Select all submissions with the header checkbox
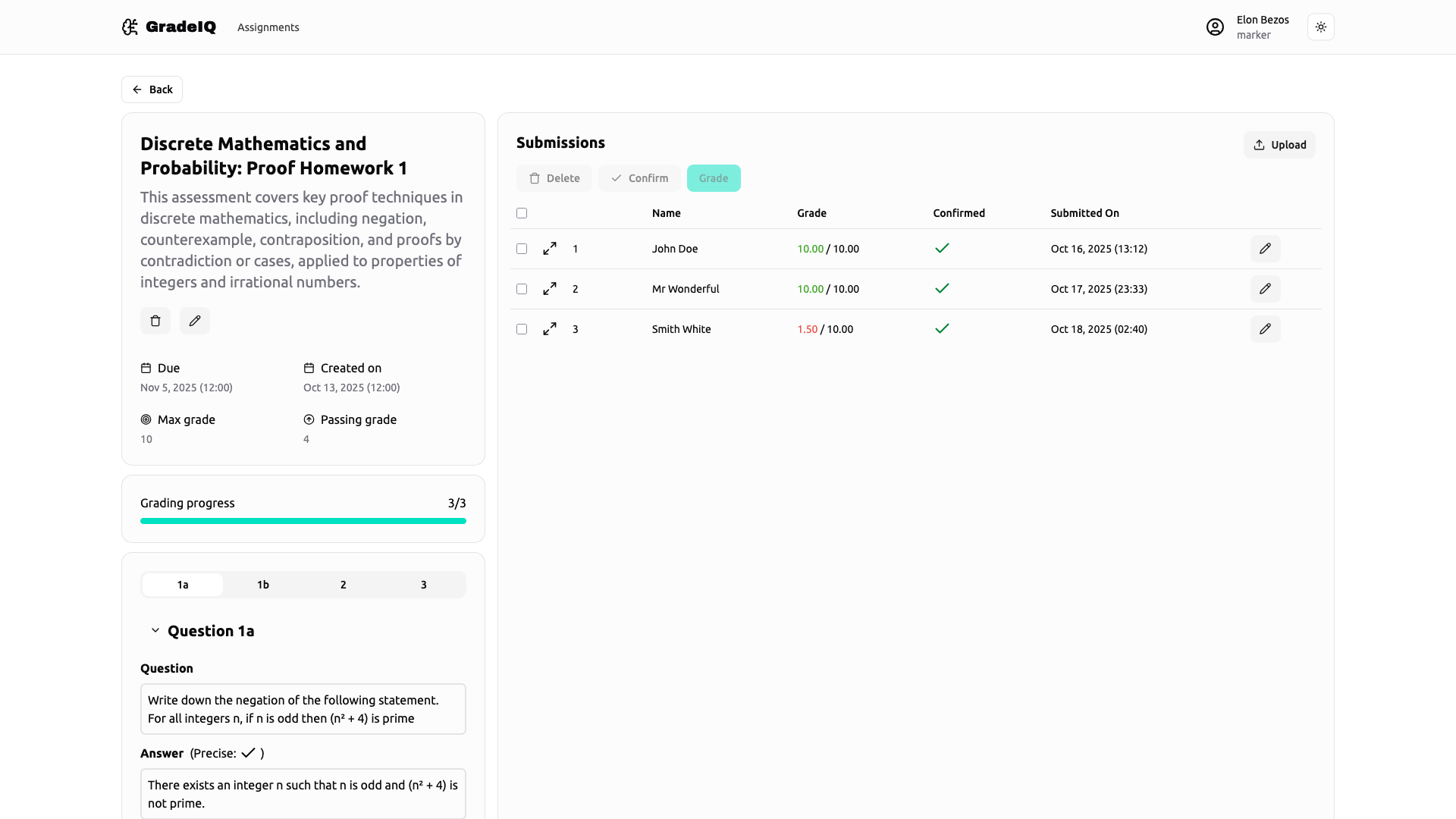Image resolution: width=1456 pixels, height=819 pixels. pyautogui.click(x=522, y=213)
